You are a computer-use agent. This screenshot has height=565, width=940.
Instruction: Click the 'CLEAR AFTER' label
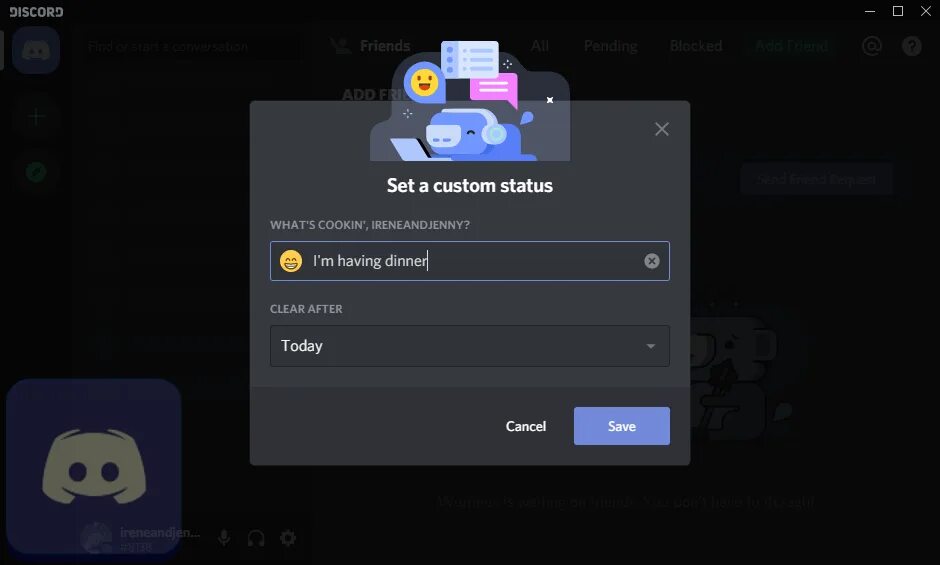point(306,309)
